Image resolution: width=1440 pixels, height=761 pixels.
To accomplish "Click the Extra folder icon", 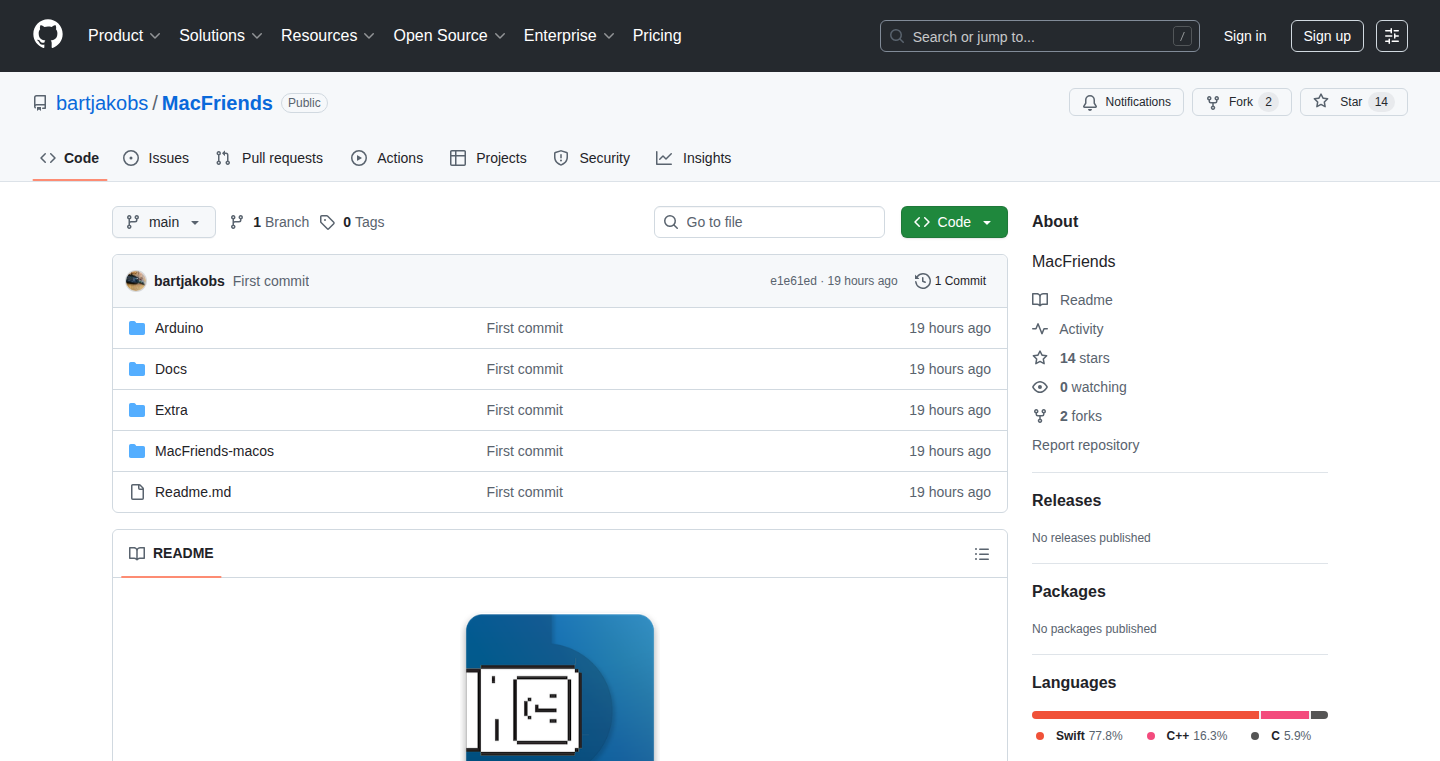I will 137,410.
